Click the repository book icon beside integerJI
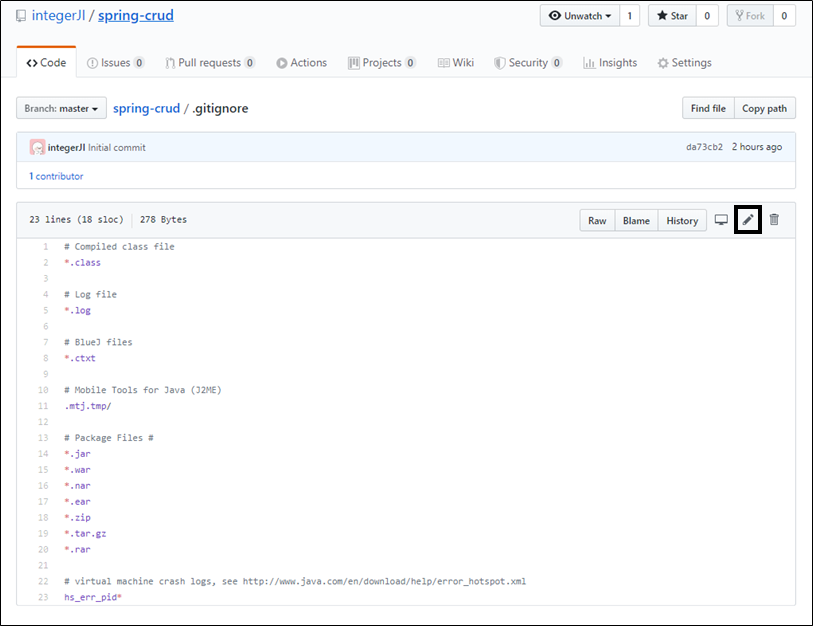Image resolution: width=813 pixels, height=626 pixels. click(21, 16)
